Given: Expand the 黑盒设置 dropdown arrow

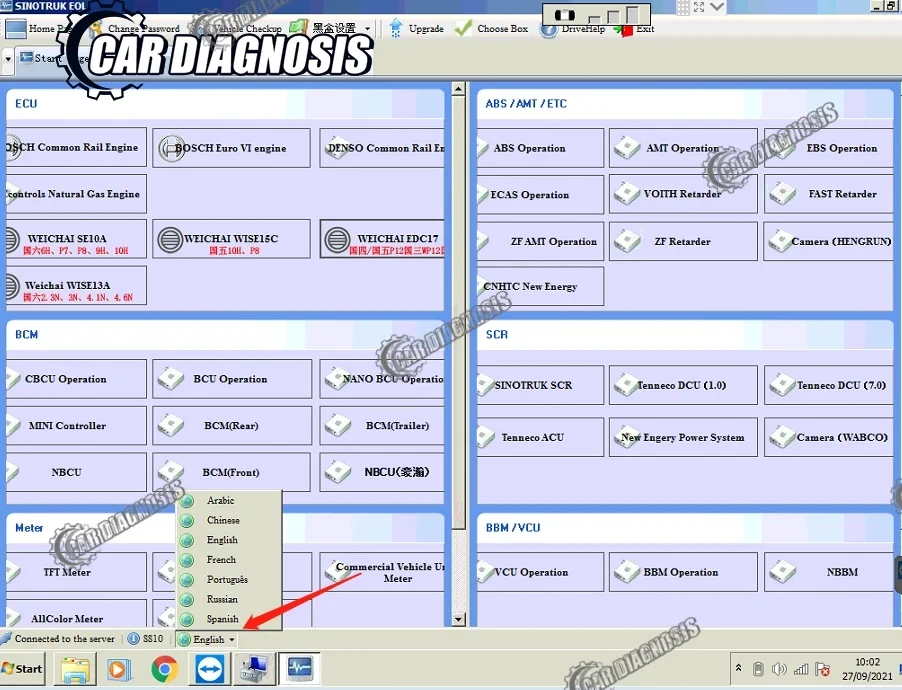Looking at the screenshot, I should pyautogui.click(x=368, y=29).
